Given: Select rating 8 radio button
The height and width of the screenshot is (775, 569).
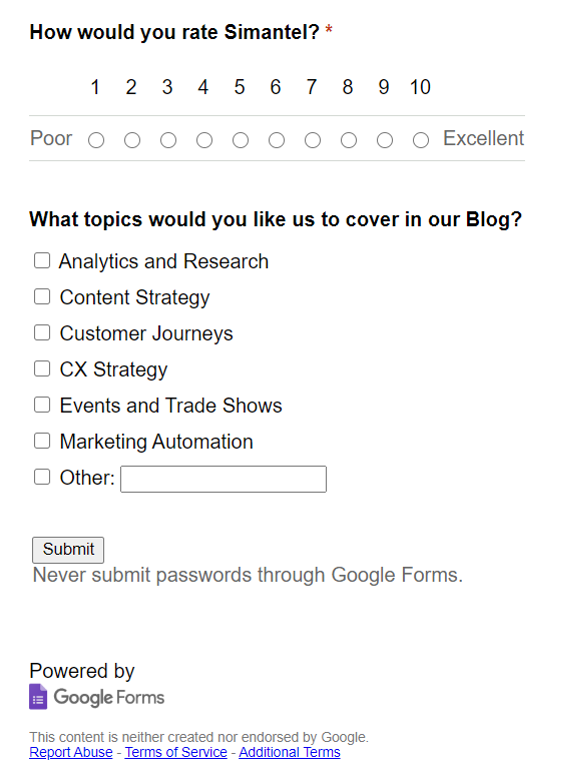Looking at the screenshot, I should coord(349,140).
